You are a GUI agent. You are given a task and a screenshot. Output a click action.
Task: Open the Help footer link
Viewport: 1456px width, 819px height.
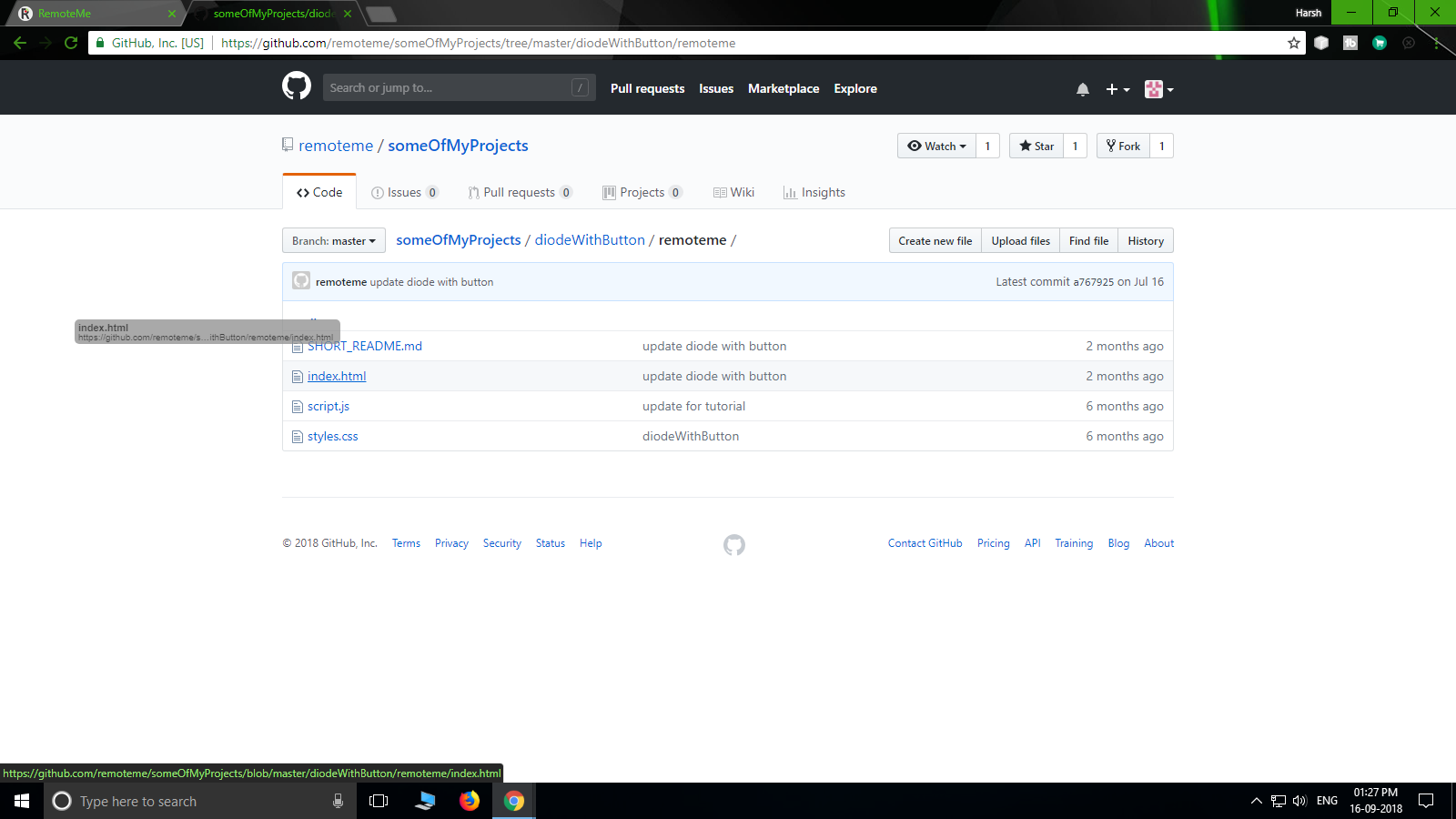point(591,543)
